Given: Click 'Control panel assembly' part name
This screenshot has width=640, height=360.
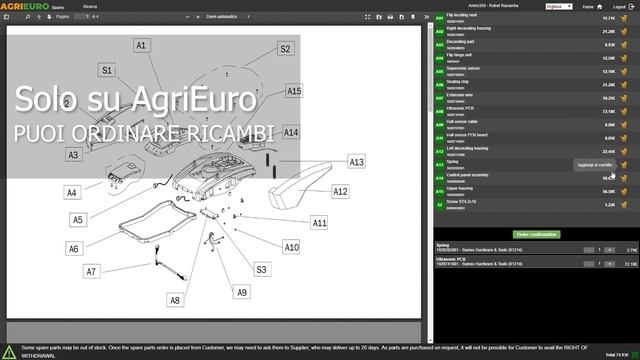Looking at the screenshot, I should (467, 175).
